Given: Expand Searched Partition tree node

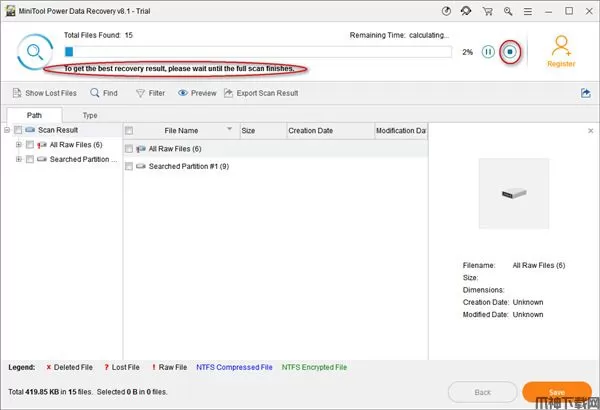Looking at the screenshot, I should 17,159.
